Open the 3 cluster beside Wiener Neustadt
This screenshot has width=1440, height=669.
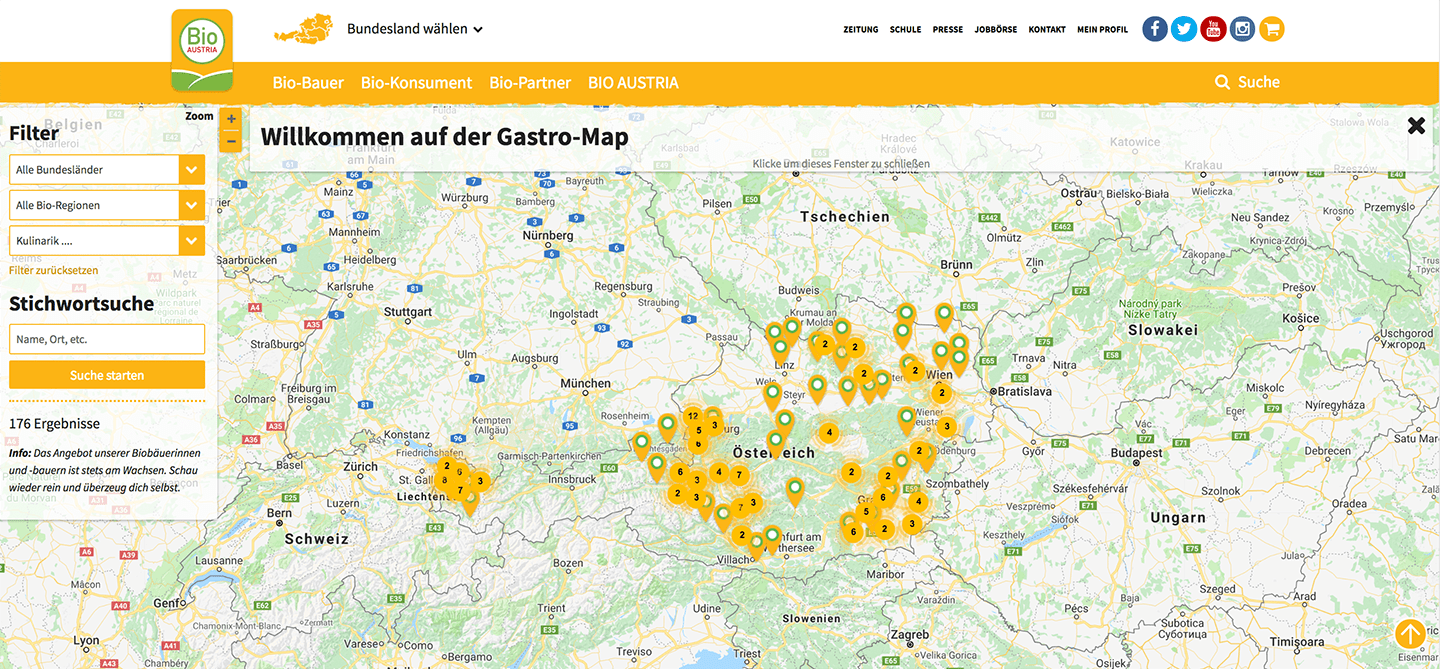(x=946, y=427)
